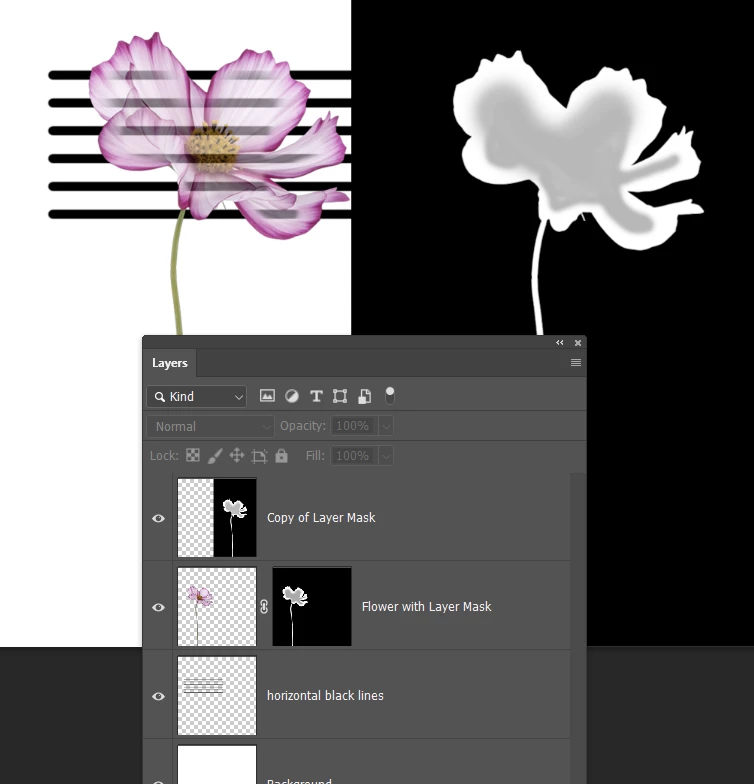
Task: Lock all padlock icon
Action: (282, 456)
